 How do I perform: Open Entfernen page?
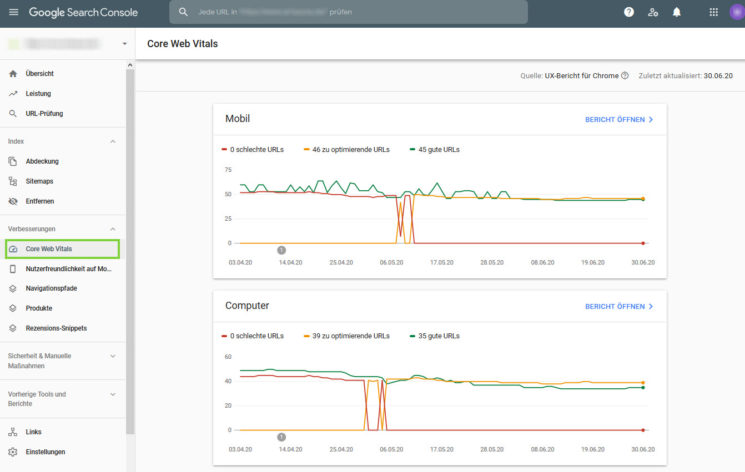coord(40,201)
